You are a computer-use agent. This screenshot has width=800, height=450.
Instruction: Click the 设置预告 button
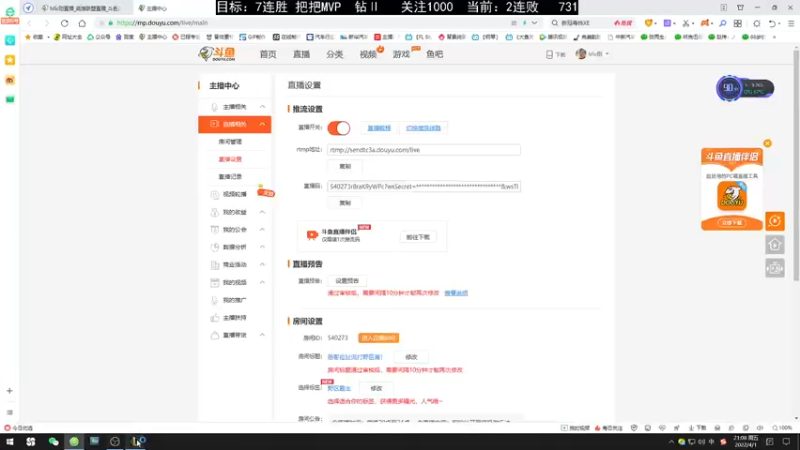coord(347,281)
